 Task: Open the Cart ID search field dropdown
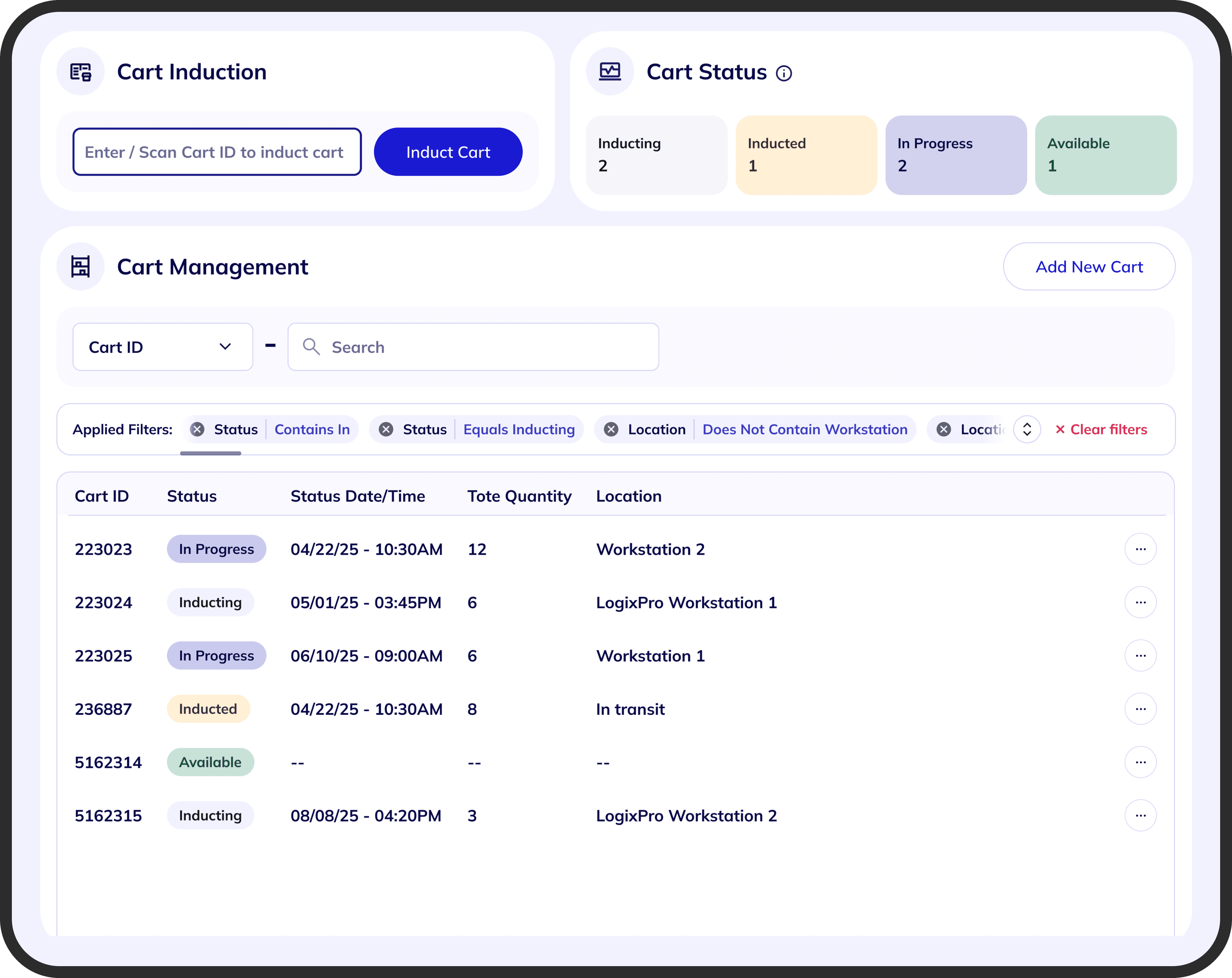click(163, 347)
